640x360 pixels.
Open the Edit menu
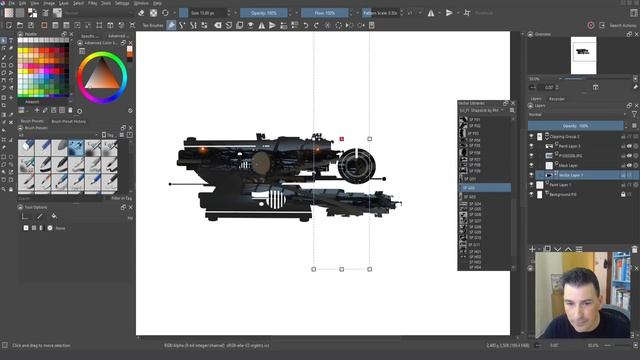(x=23, y=3)
